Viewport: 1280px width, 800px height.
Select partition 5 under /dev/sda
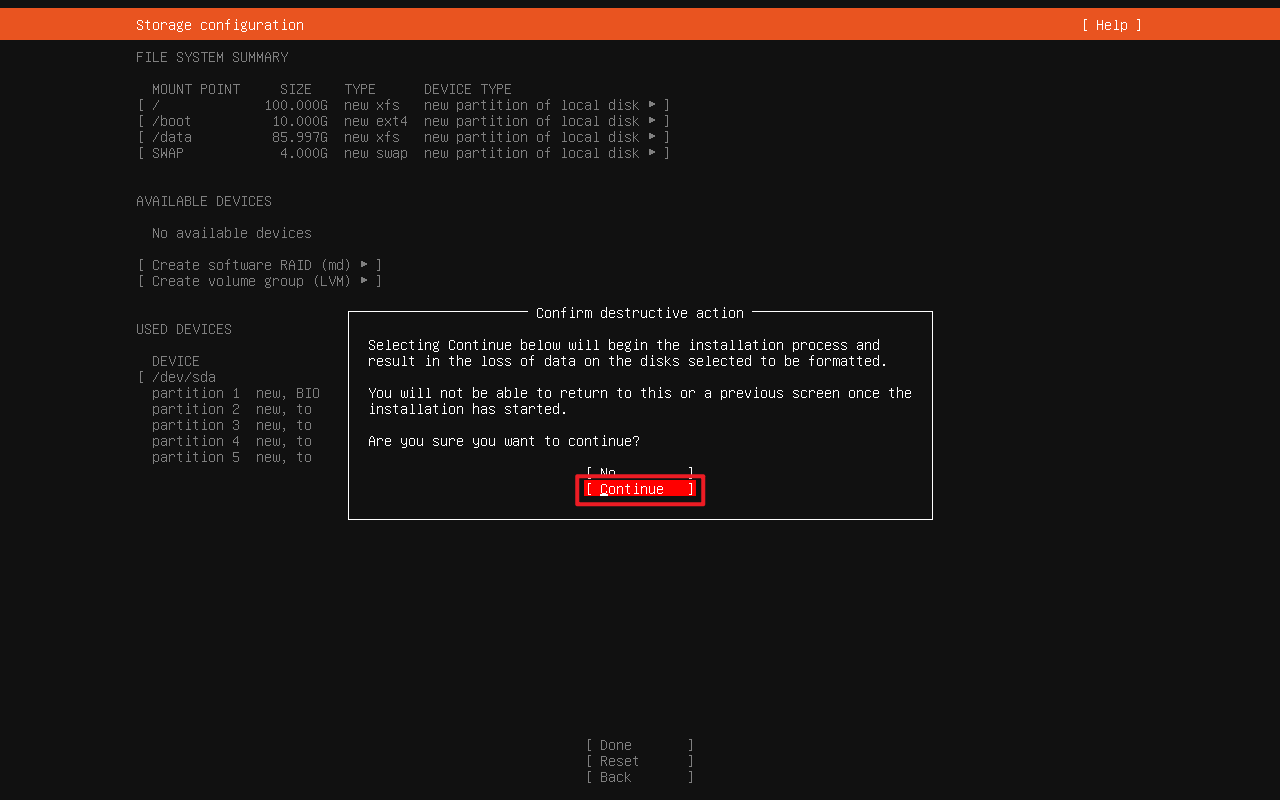tap(232, 457)
